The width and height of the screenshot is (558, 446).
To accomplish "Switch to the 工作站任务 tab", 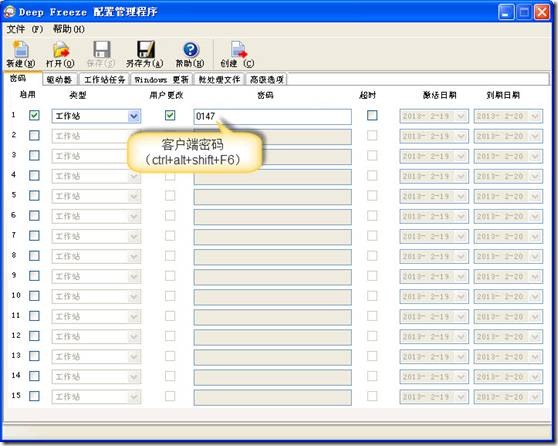I will (104, 79).
